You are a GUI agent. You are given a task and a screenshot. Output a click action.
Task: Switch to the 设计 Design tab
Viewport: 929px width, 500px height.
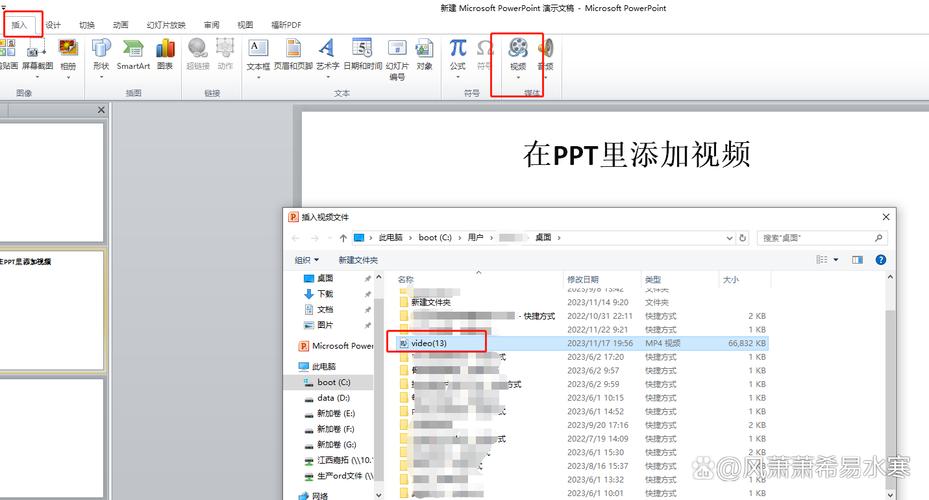(53, 25)
